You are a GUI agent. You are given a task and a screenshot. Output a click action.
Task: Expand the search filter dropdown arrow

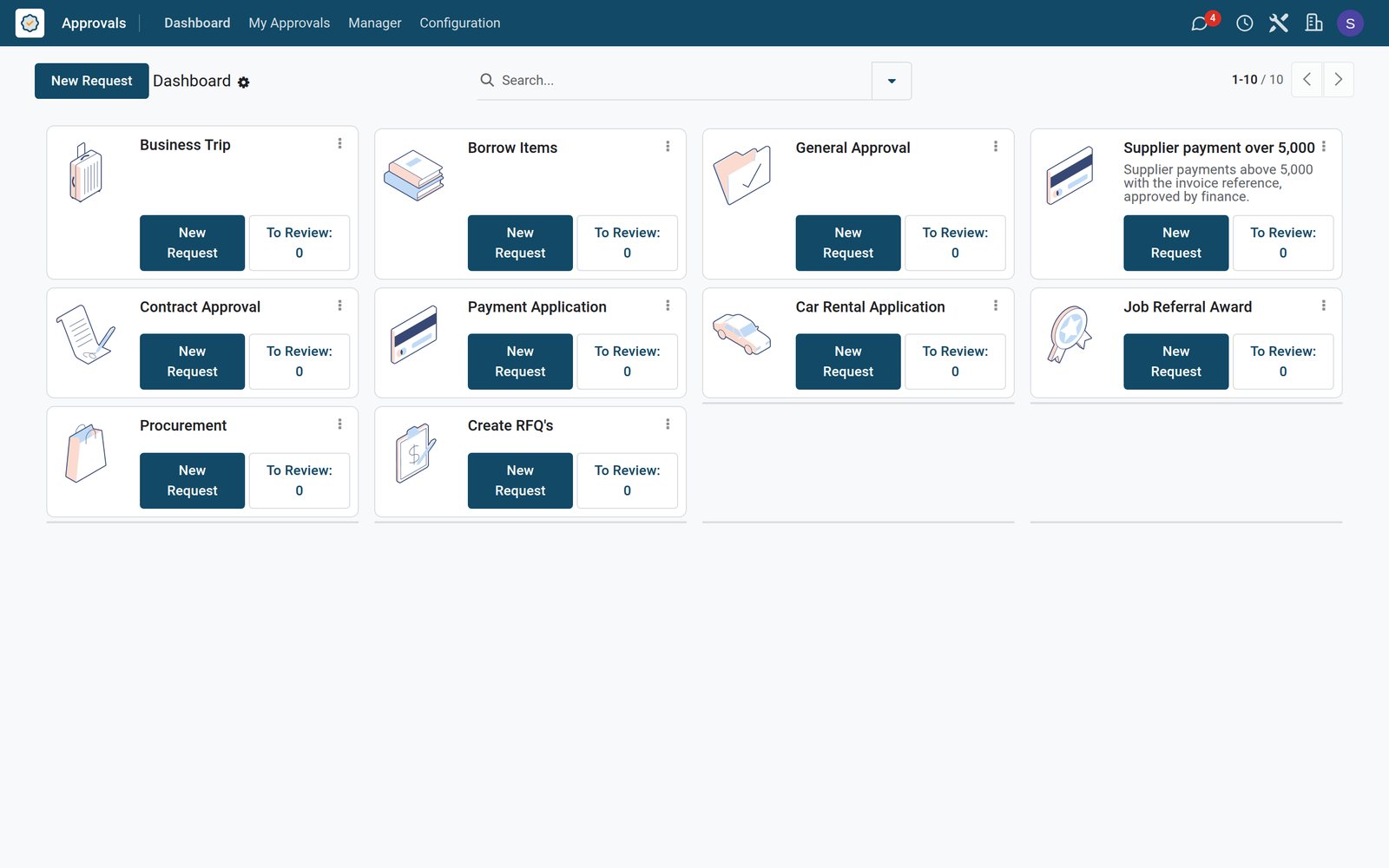click(x=892, y=81)
